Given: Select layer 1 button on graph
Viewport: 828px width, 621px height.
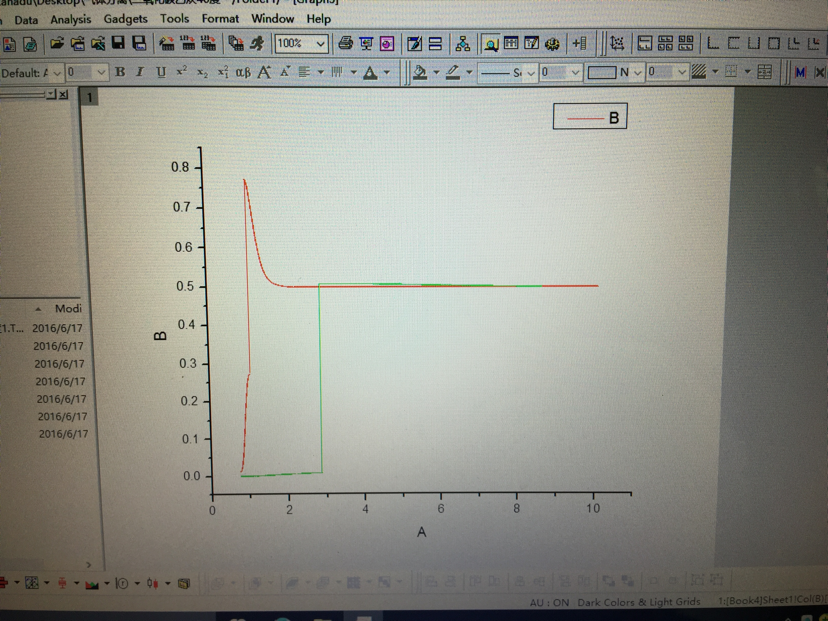Looking at the screenshot, I should 89,97.
